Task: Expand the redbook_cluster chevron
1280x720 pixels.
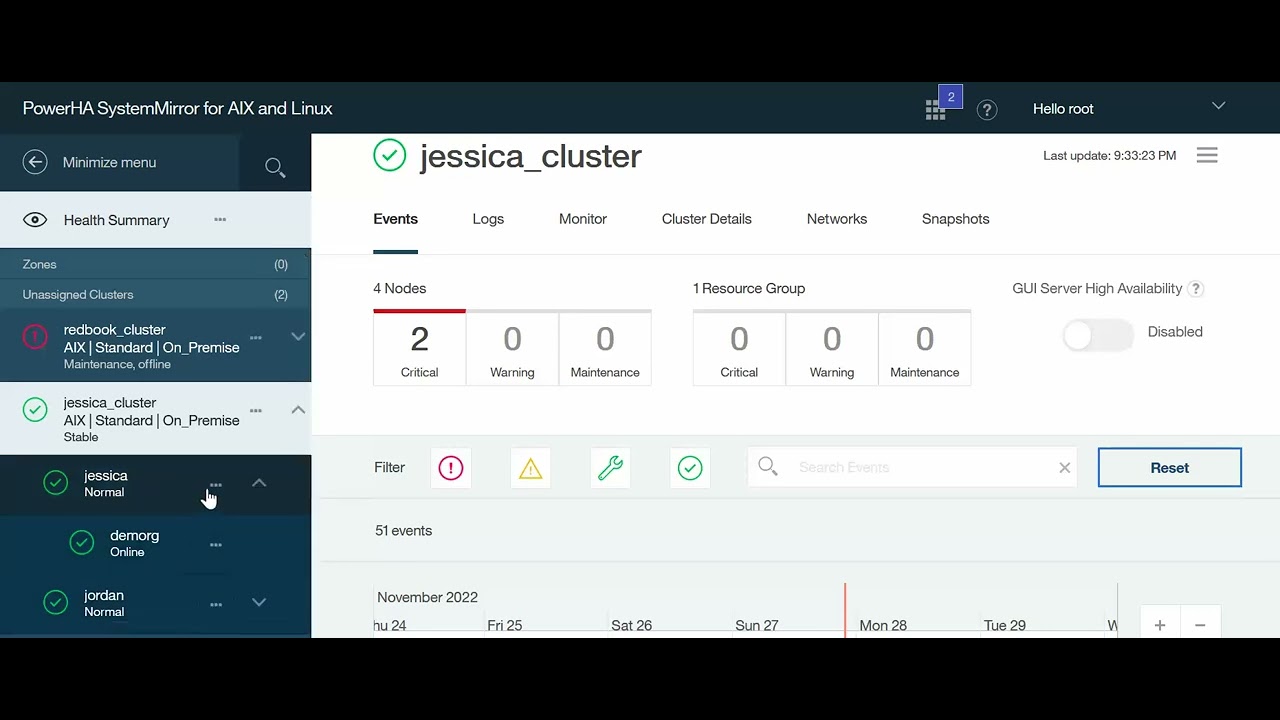Action: pos(298,337)
